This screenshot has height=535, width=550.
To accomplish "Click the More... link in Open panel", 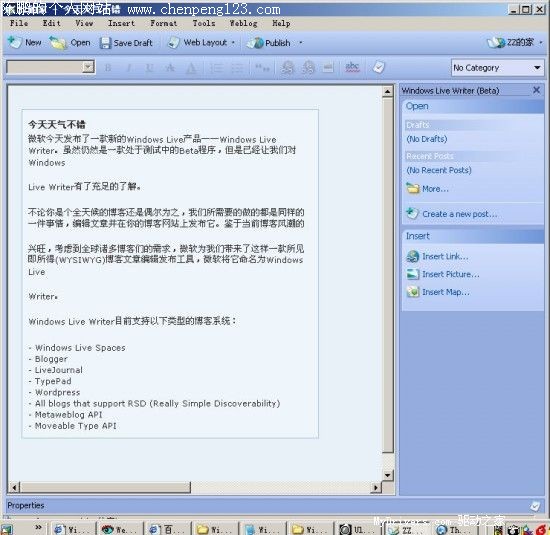I will click(435, 189).
